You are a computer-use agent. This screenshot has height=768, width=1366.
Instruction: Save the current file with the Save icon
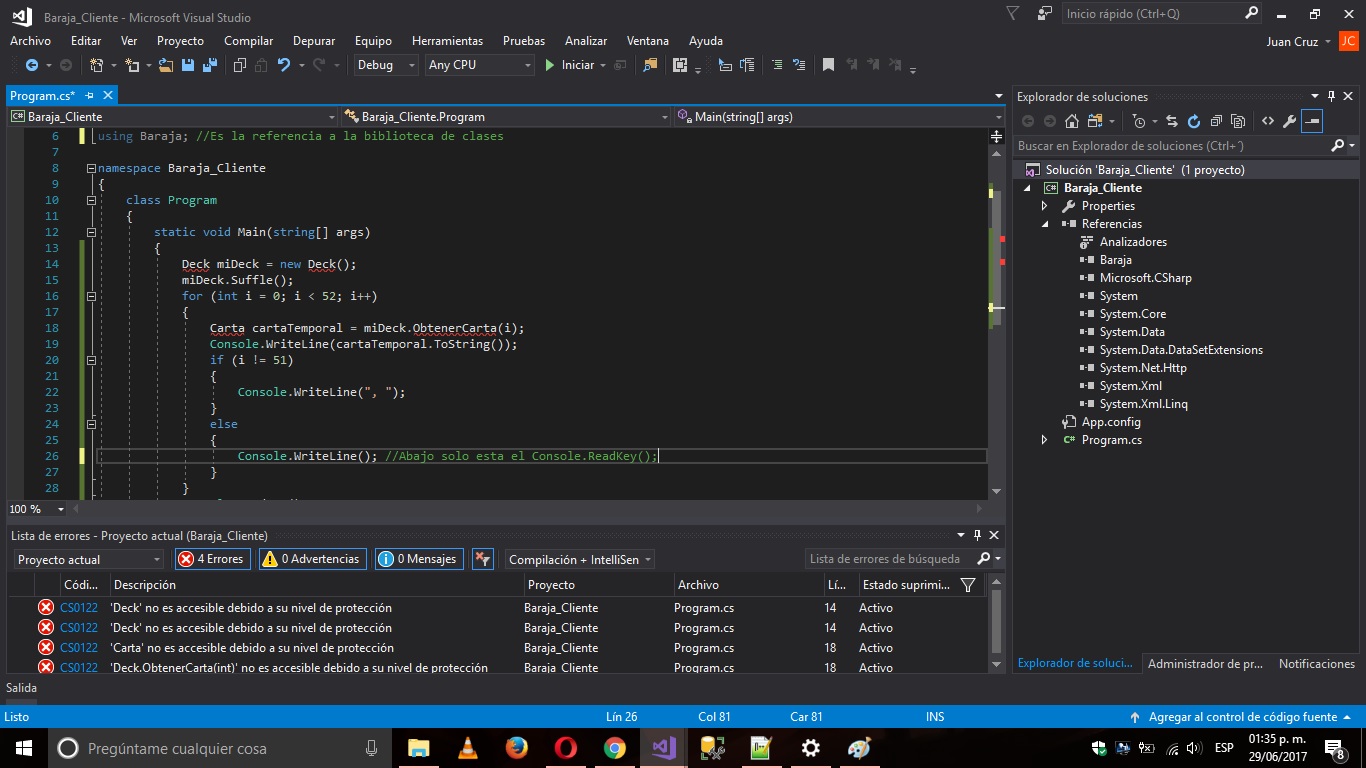[188, 65]
